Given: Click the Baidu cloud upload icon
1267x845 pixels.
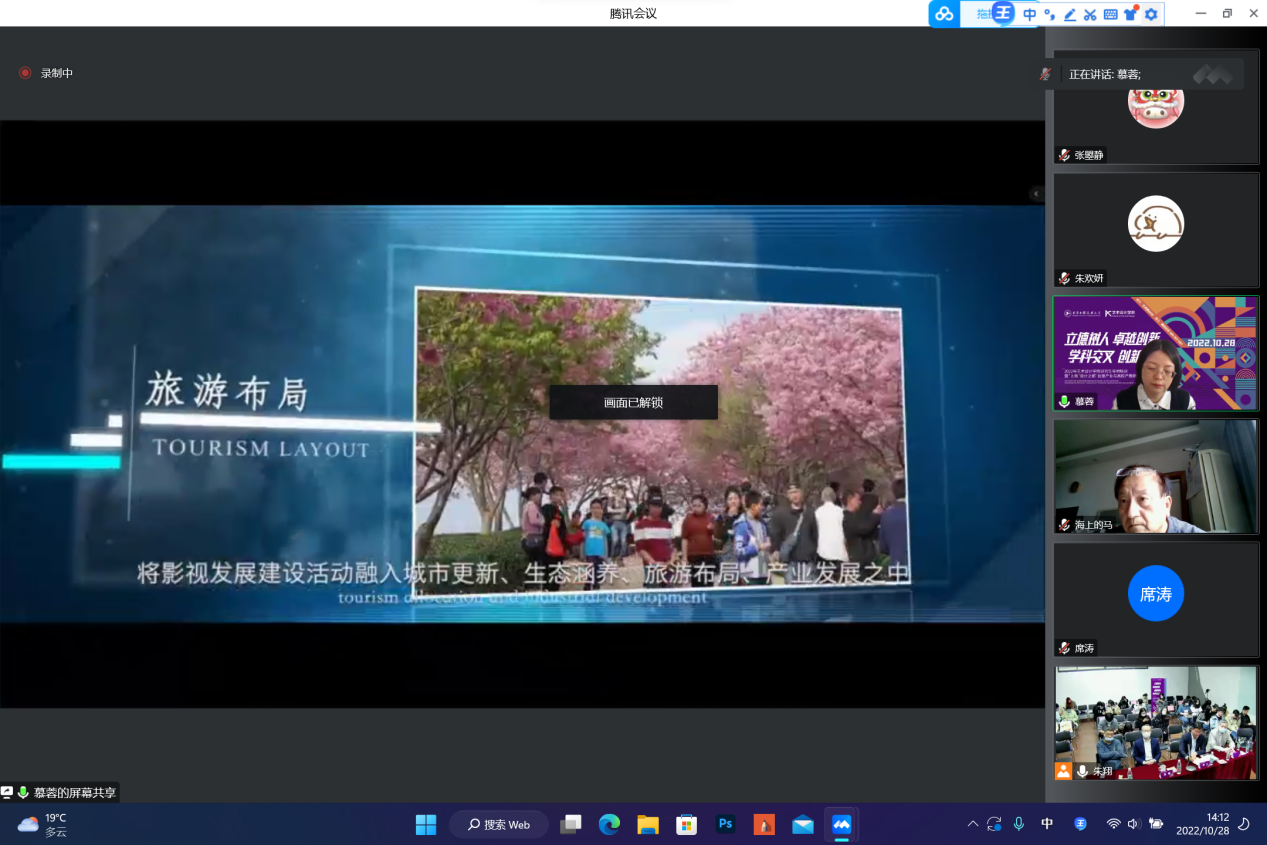Looking at the screenshot, I should [x=944, y=14].
